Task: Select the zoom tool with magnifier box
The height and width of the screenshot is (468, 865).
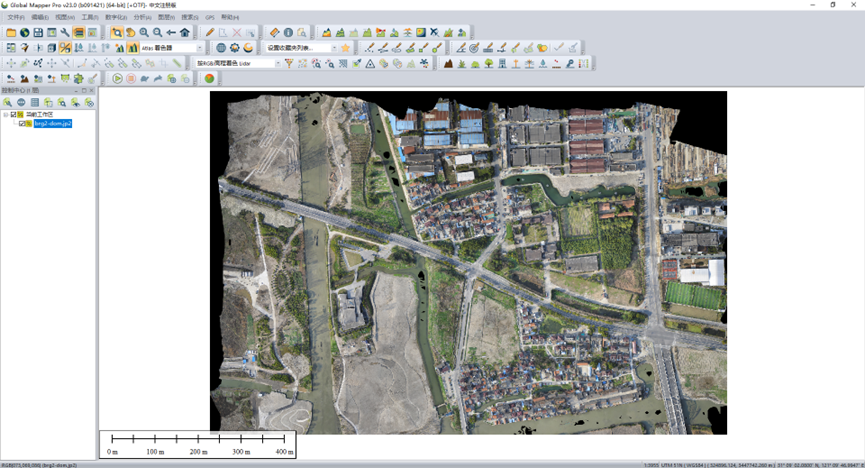Action: point(116,33)
